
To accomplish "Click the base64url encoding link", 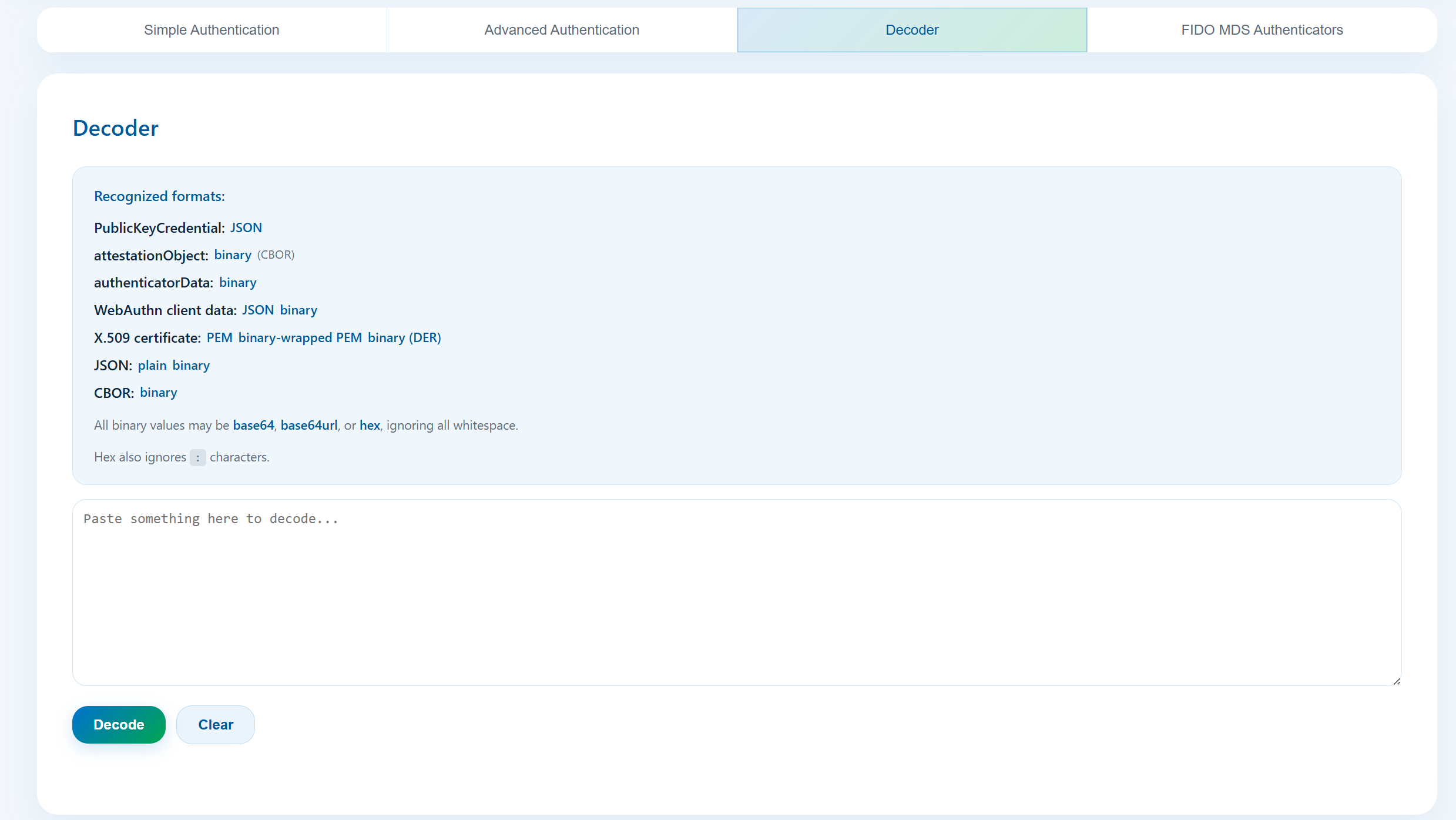I will pyautogui.click(x=309, y=426).
